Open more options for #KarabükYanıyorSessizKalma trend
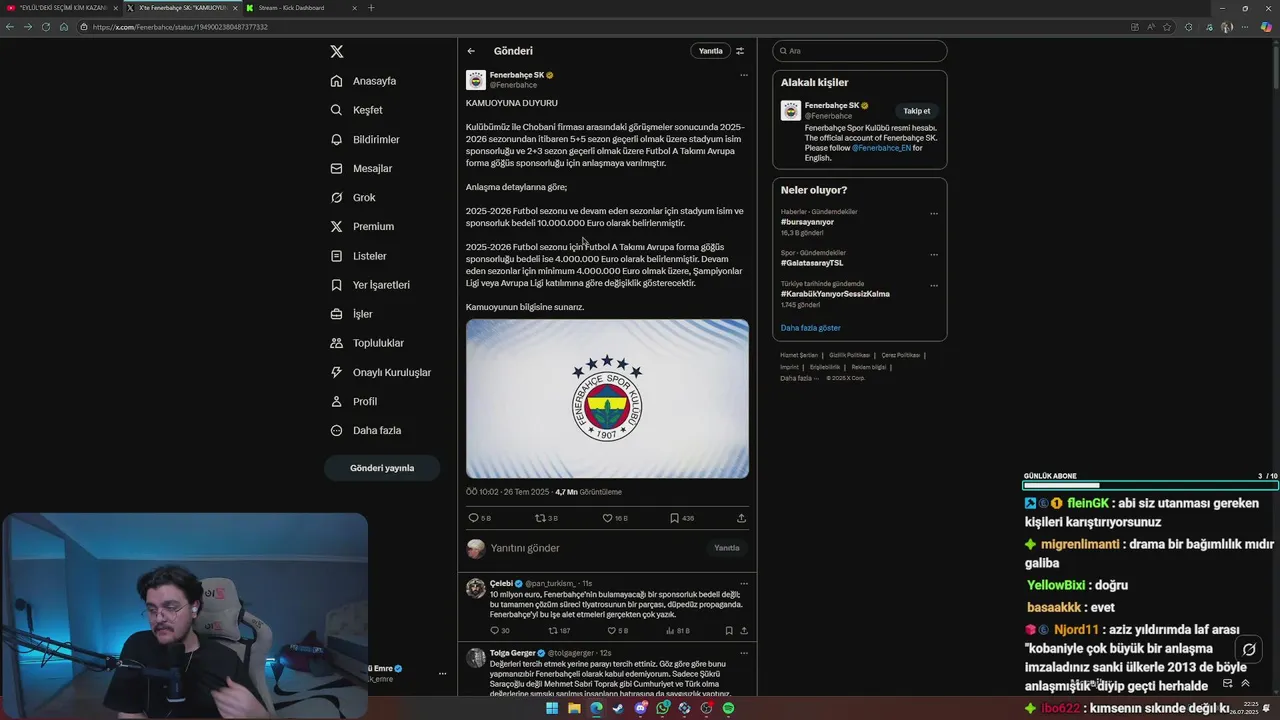Viewport: 1280px width, 720px height. 934,285
